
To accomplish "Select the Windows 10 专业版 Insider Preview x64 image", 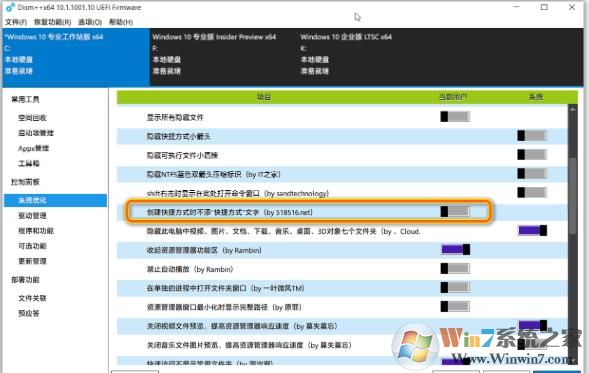I will [223, 57].
